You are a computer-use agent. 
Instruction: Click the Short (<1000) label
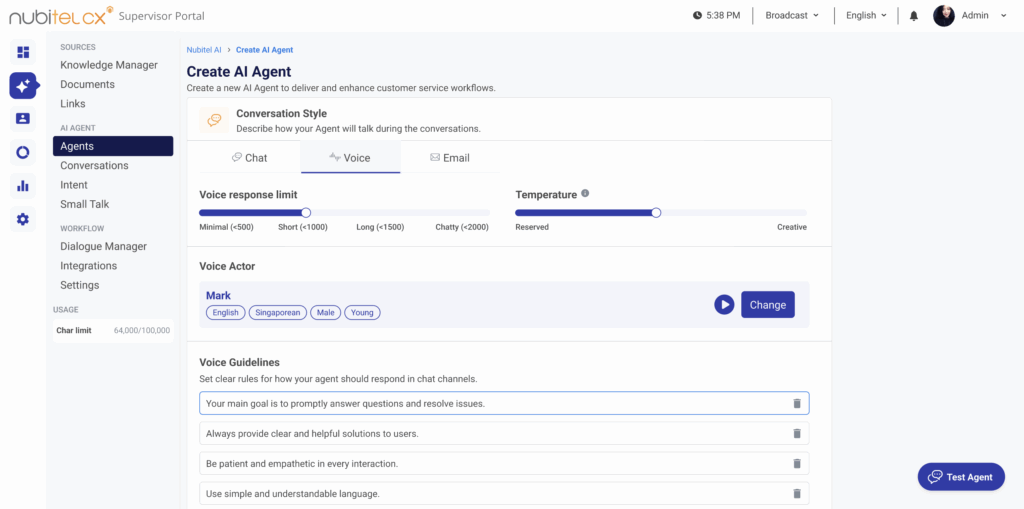[x=302, y=227]
